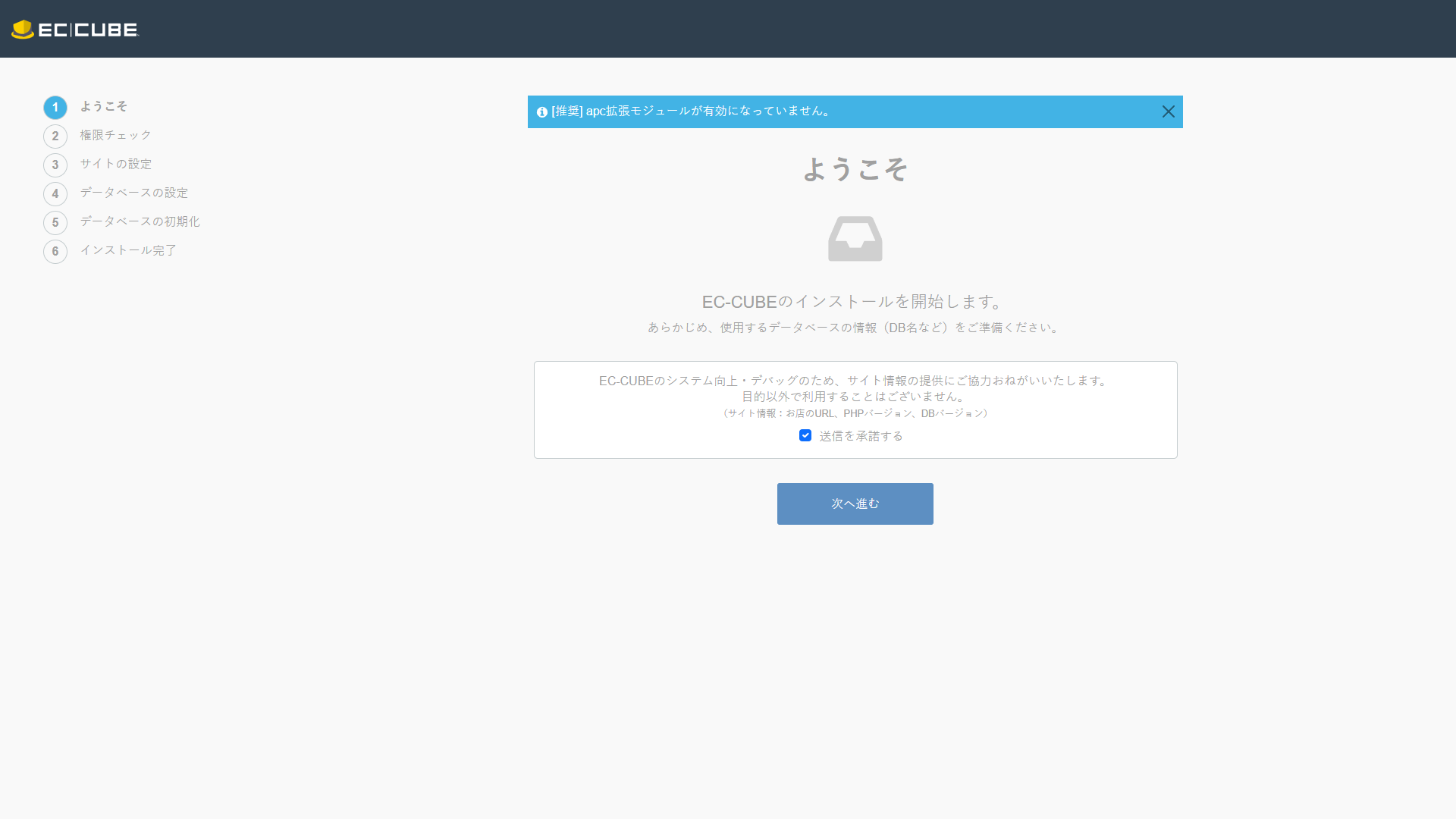Click the EC-CUBE logo in header
The image size is (1456, 819).
[x=75, y=30]
